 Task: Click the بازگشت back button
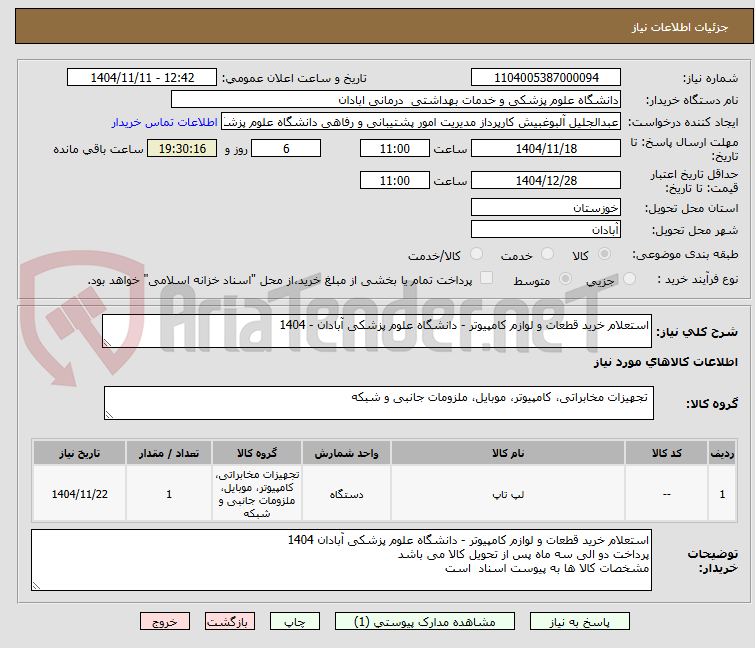230,622
